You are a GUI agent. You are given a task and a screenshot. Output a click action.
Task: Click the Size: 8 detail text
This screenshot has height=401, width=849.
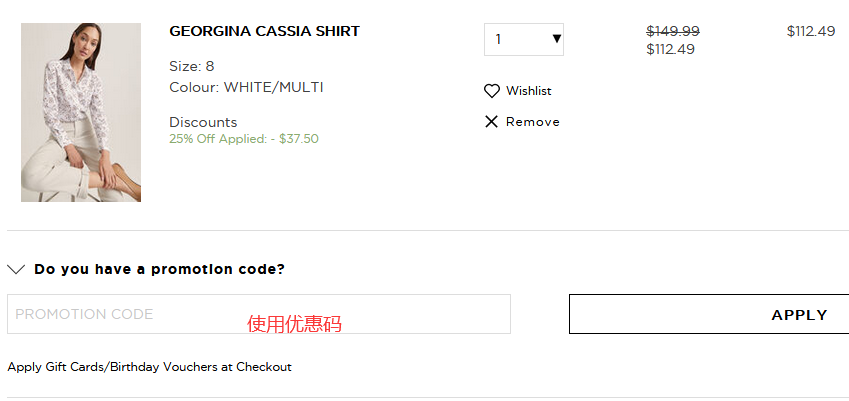coord(191,67)
